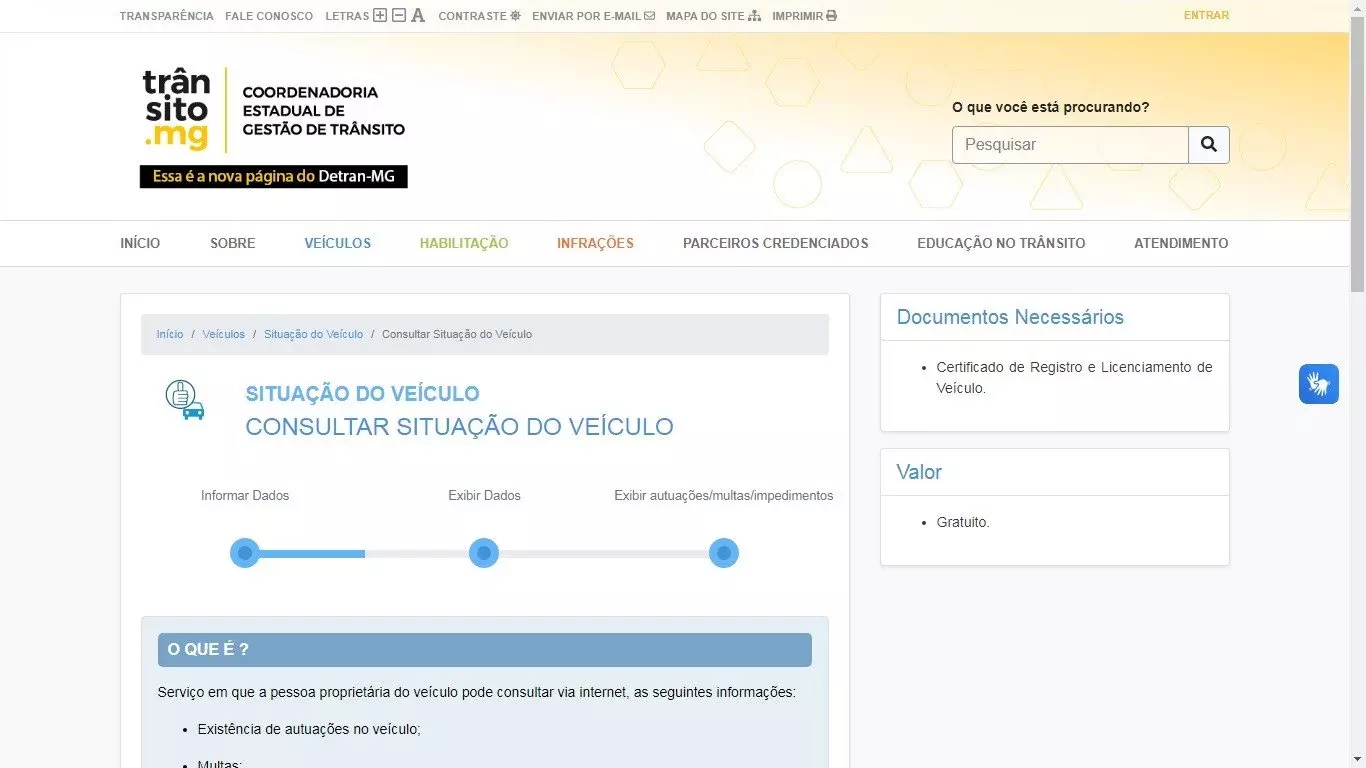Click the Valor panel heading
Screen dimensions: 1366x768
coord(919,472)
